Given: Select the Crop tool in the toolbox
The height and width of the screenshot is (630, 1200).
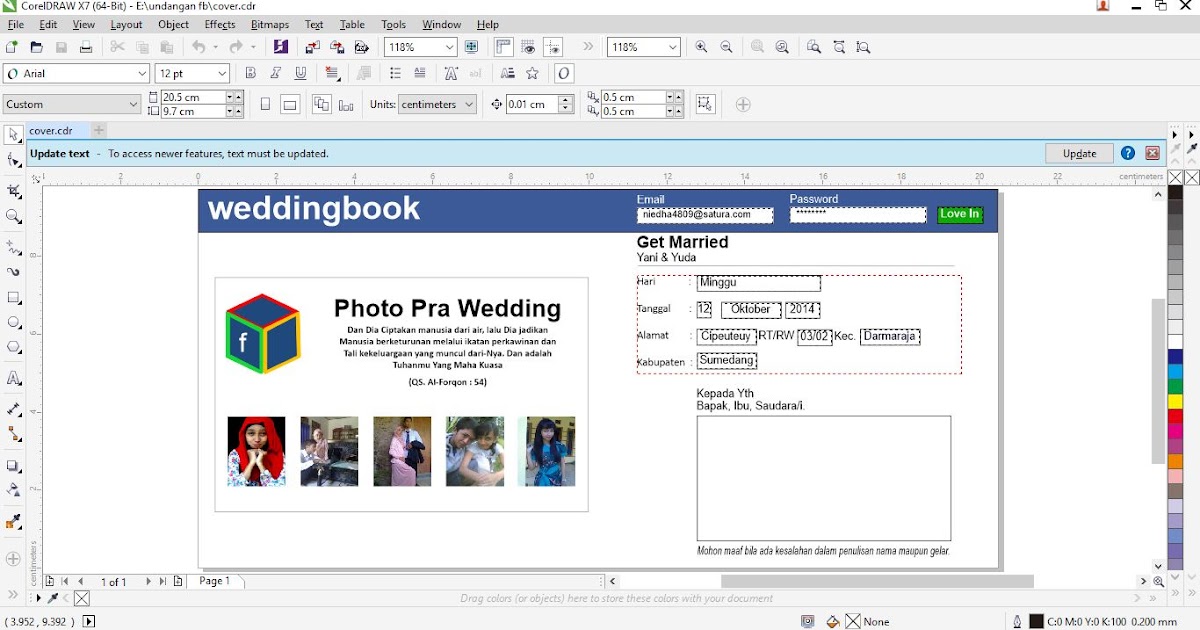Looking at the screenshot, I should tap(14, 191).
